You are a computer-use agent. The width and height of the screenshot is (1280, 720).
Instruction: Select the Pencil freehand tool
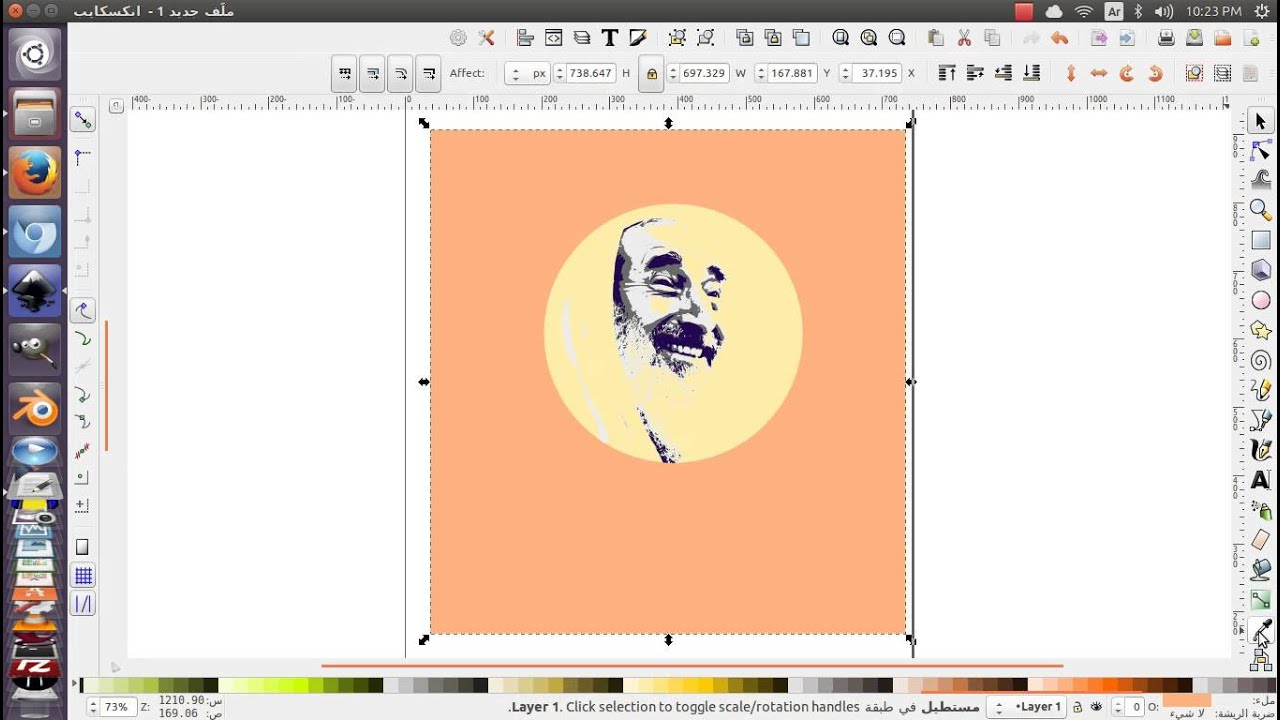(x=1260, y=390)
